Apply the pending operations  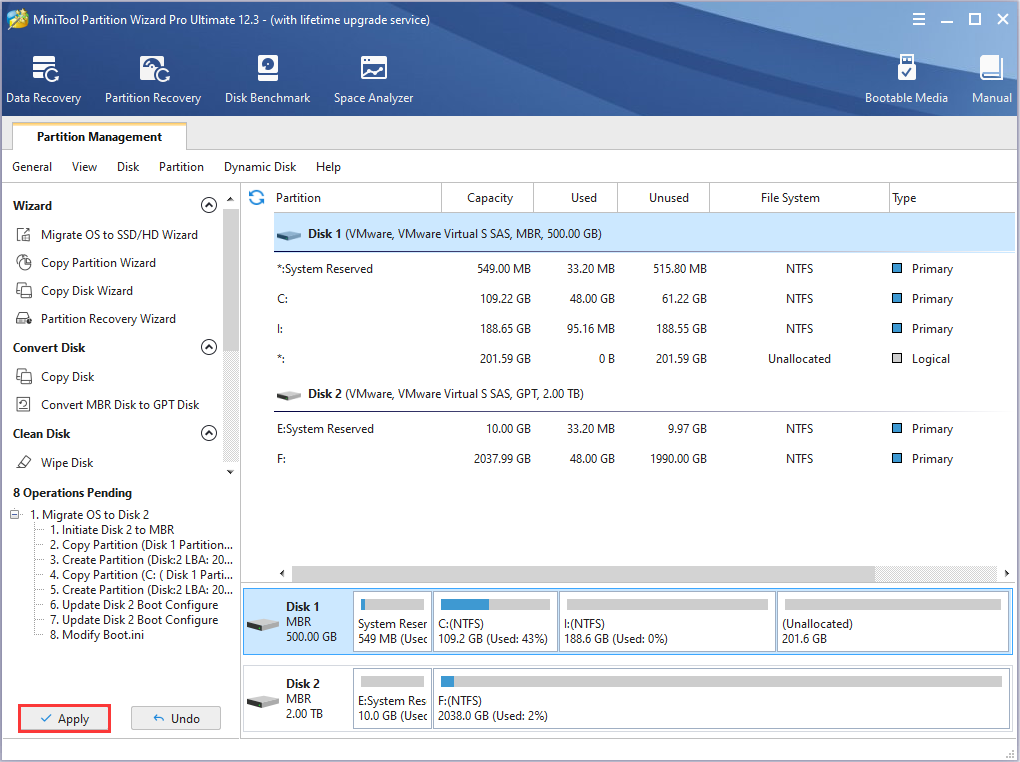[64, 718]
